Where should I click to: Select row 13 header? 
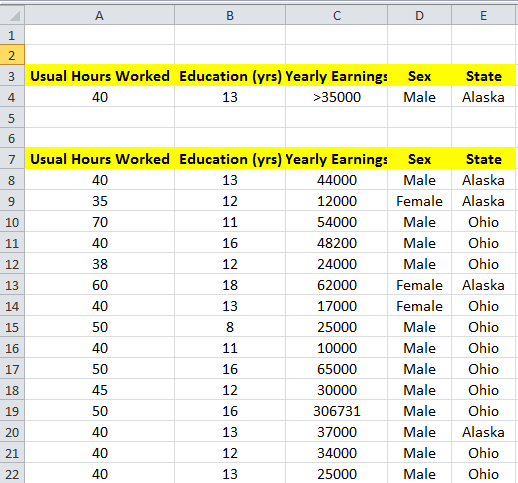pyautogui.click(x=12, y=285)
